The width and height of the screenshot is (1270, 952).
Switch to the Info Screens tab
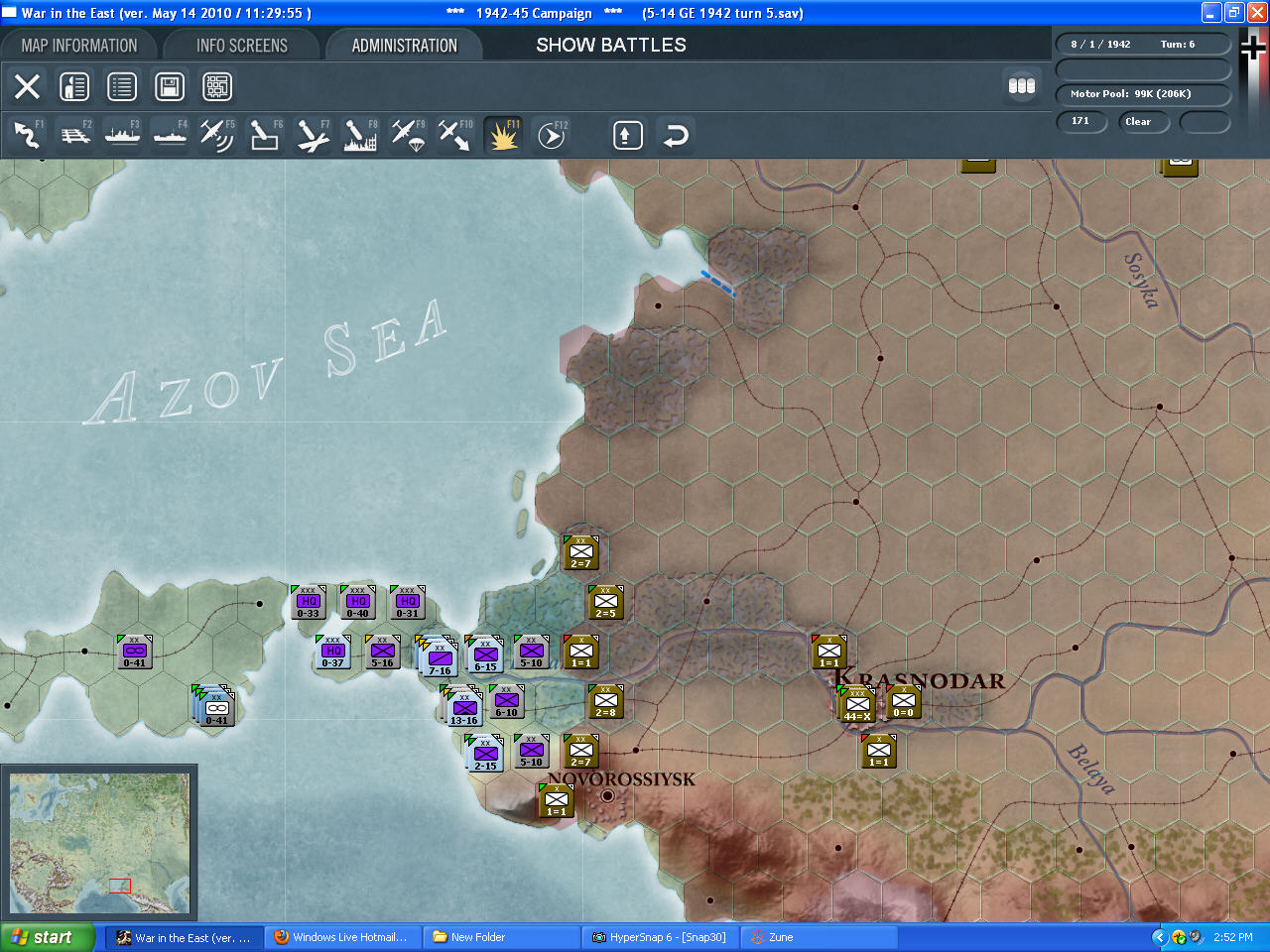tap(242, 46)
